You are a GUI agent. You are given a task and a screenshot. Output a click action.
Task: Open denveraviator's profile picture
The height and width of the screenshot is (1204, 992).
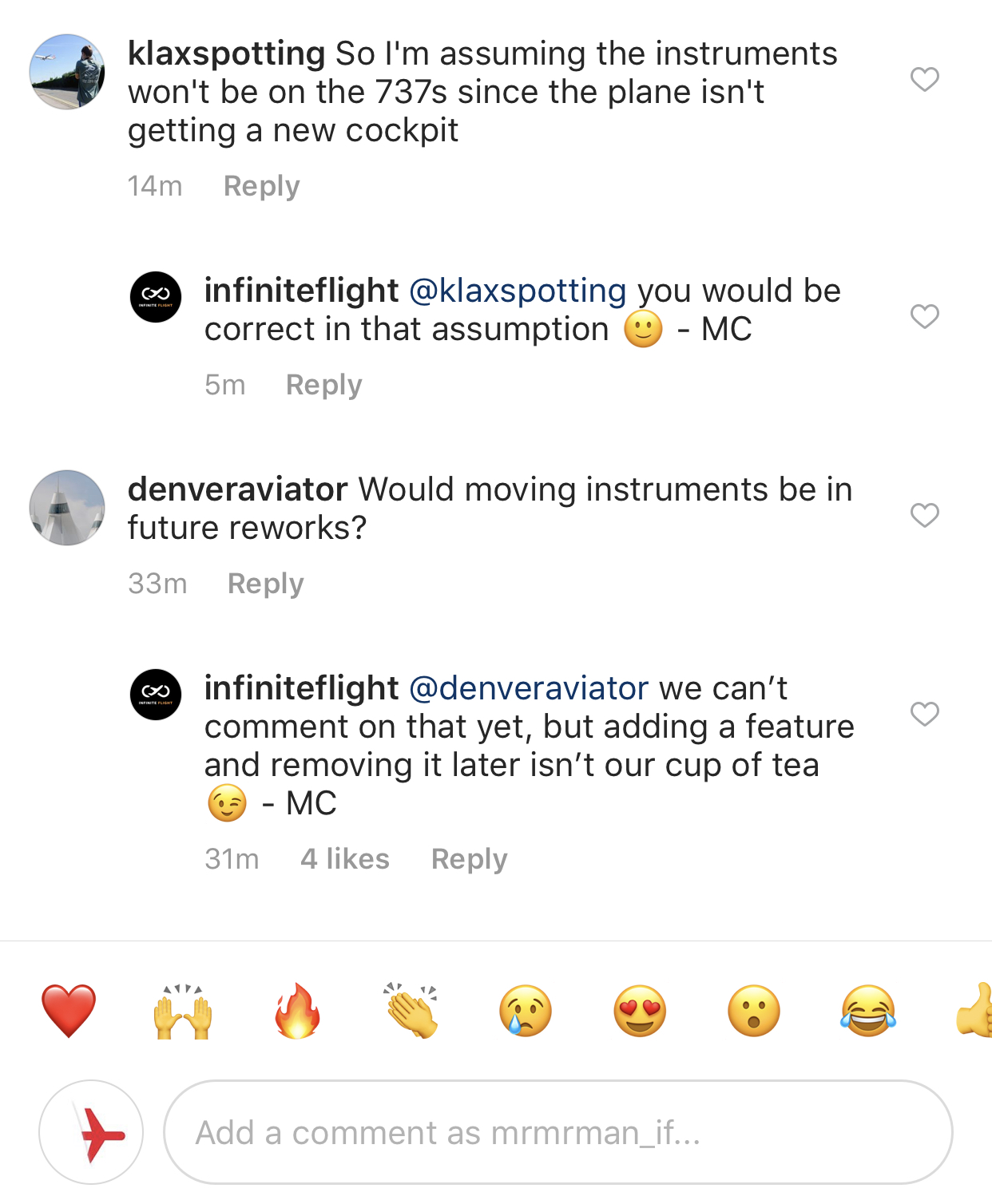click(67, 508)
